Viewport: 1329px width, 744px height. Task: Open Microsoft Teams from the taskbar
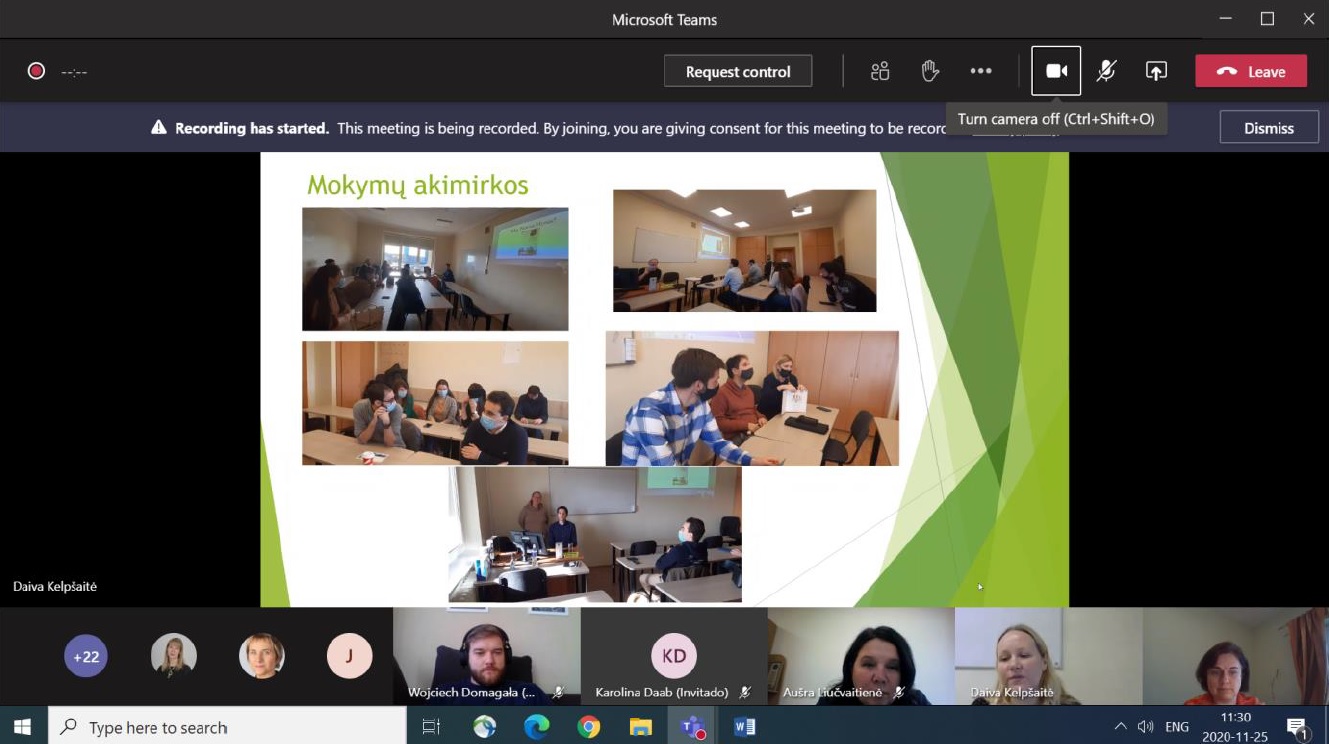point(692,727)
